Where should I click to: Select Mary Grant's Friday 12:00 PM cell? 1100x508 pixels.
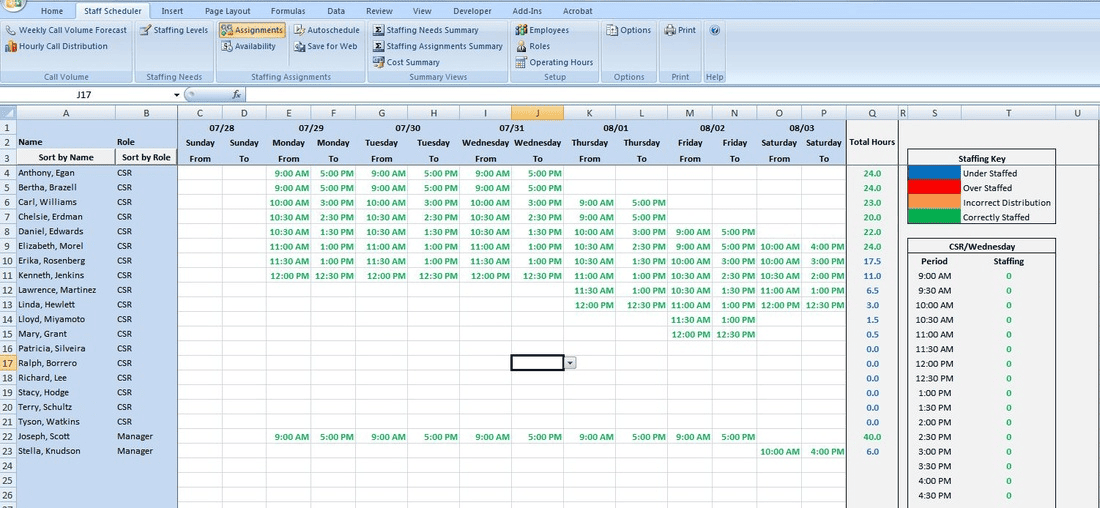pos(690,334)
